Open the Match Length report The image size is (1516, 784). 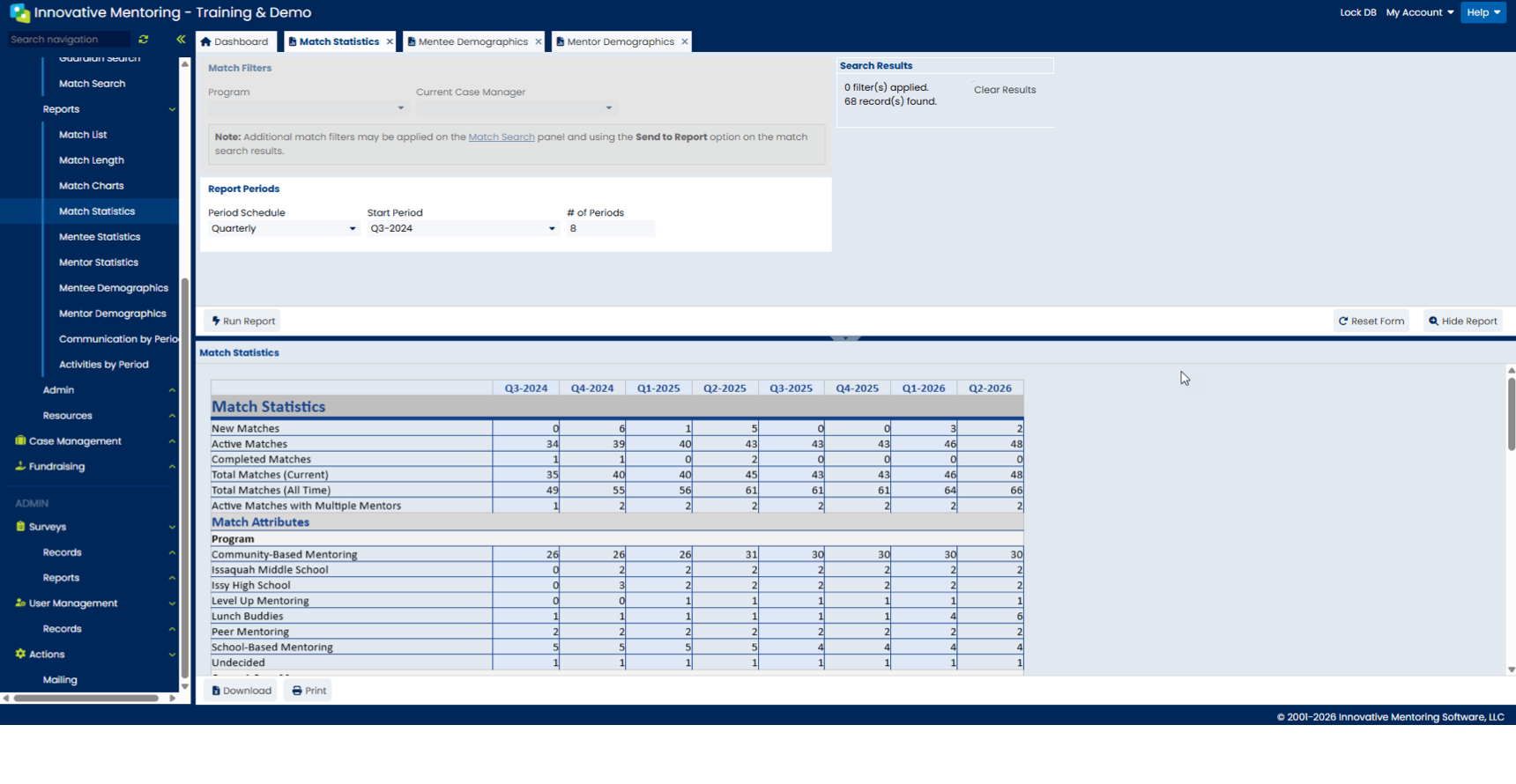[92, 160]
